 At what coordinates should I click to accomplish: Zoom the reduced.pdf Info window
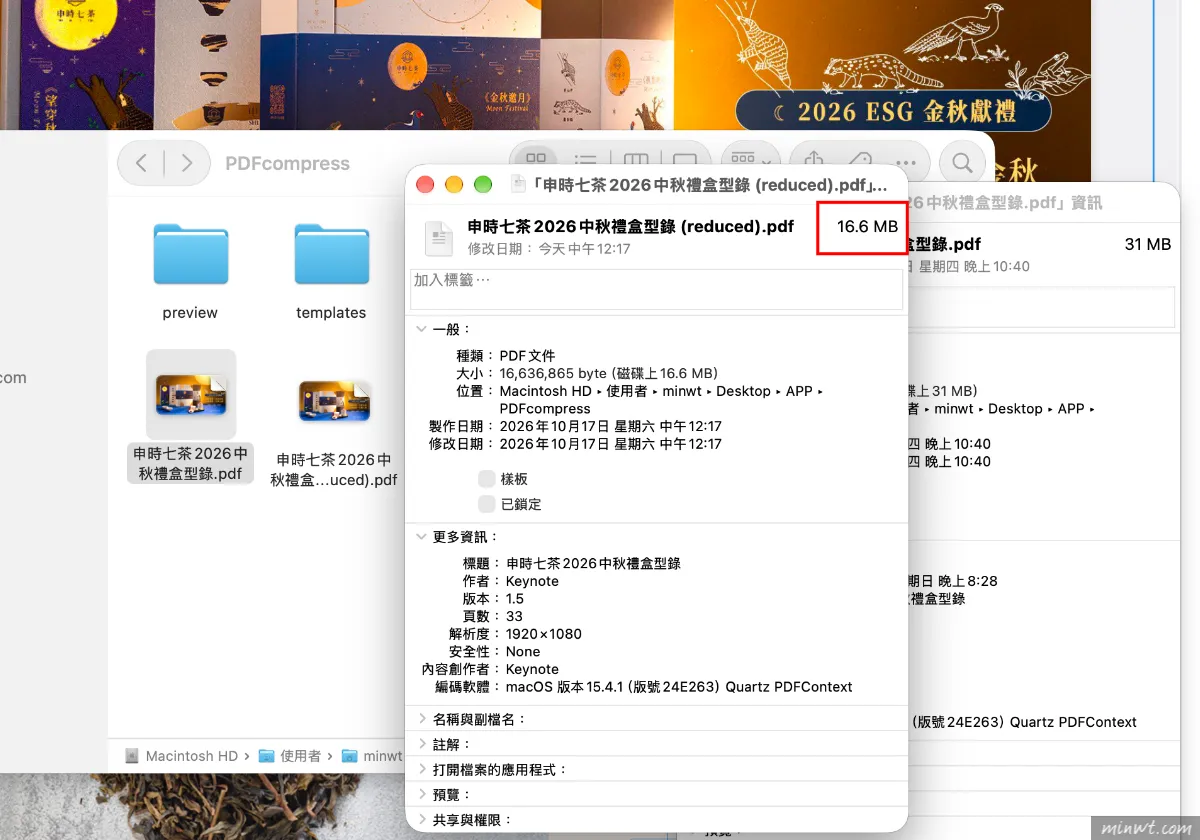pos(483,185)
